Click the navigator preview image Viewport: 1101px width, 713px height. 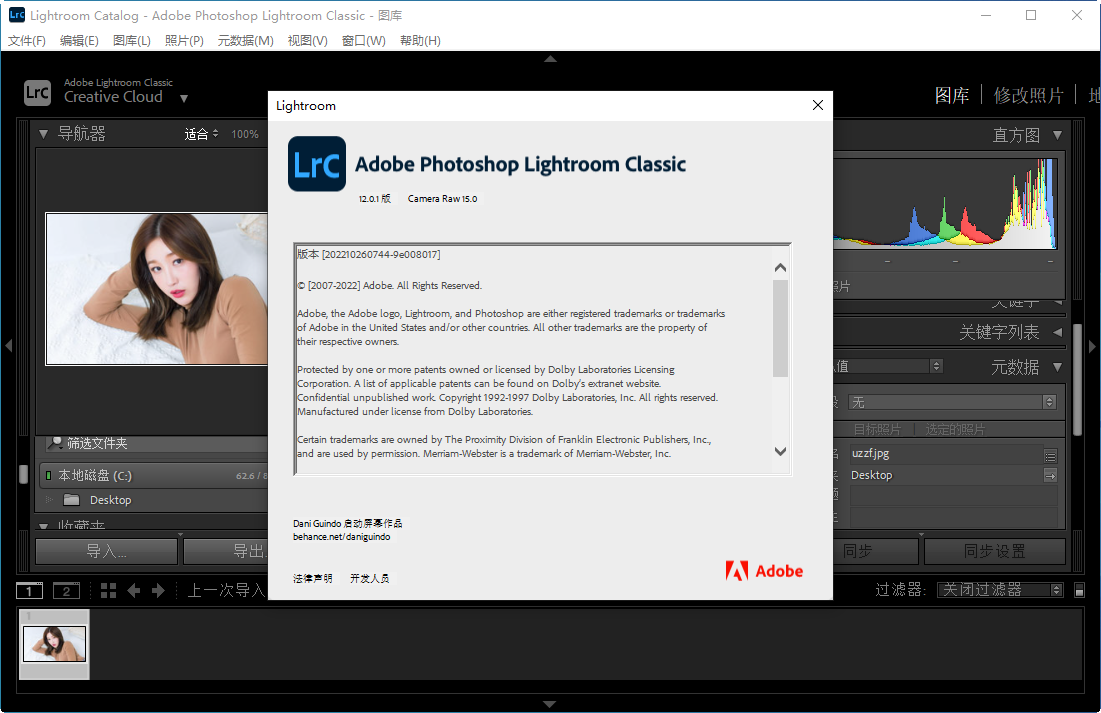click(x=157, y=289)
